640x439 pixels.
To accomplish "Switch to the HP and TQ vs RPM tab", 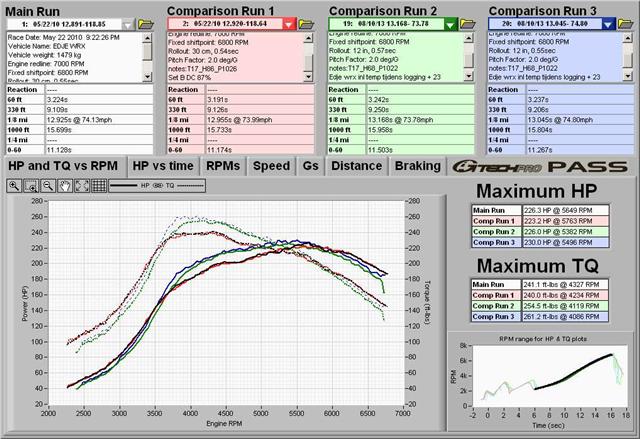I will pos(63,166).
